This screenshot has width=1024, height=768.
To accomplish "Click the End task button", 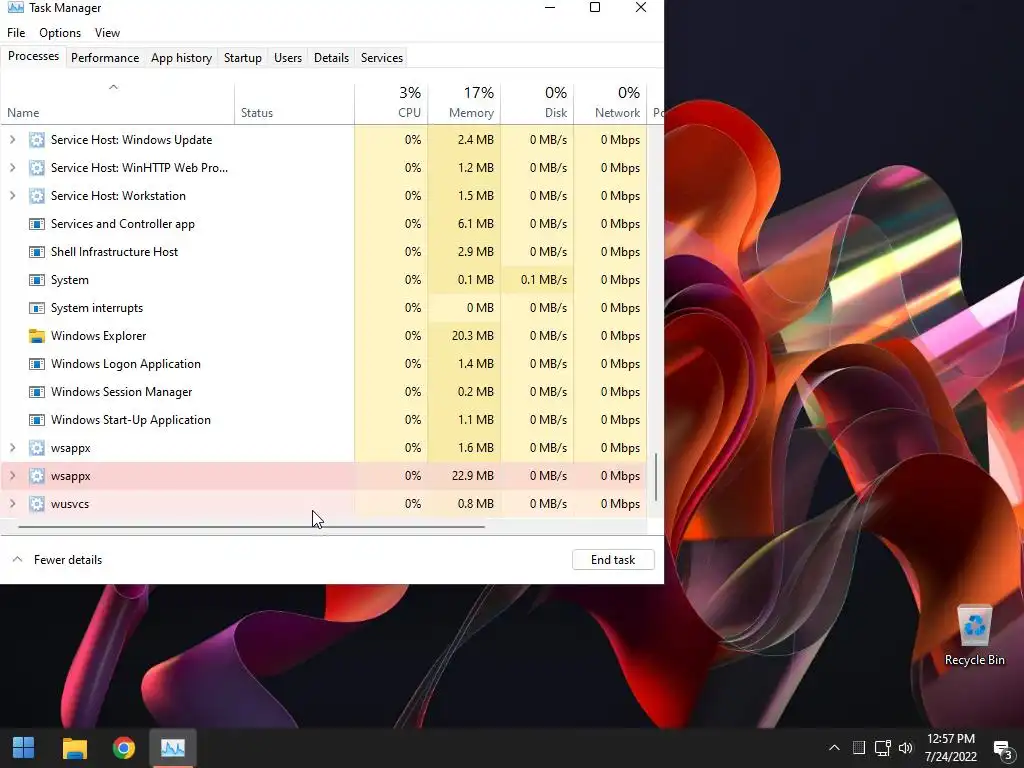I will coord(613,560).
